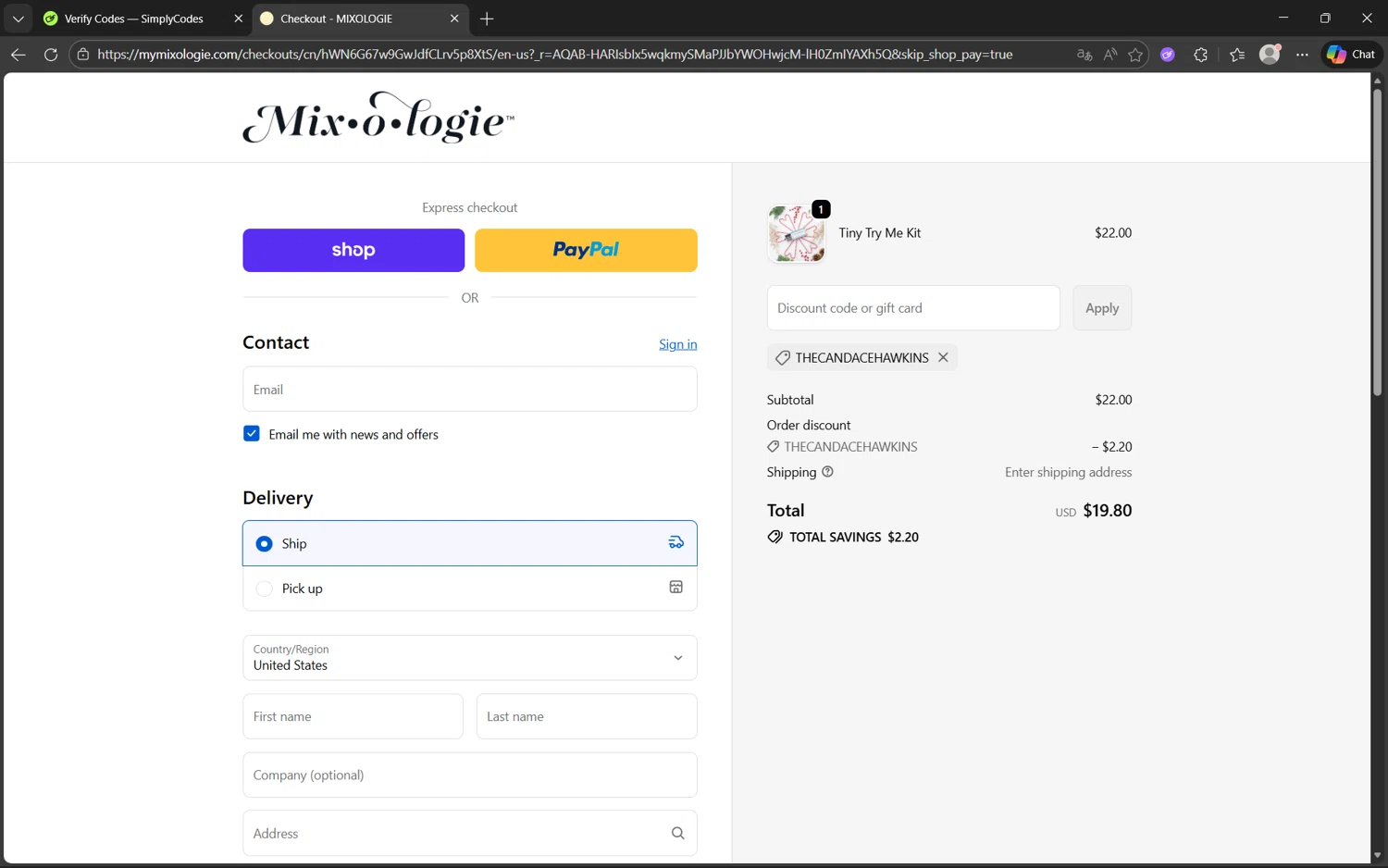Add this page to favorites star
Image resolution: width=1388 pixels, height=868 pixels.
(x=1135, y=55)
